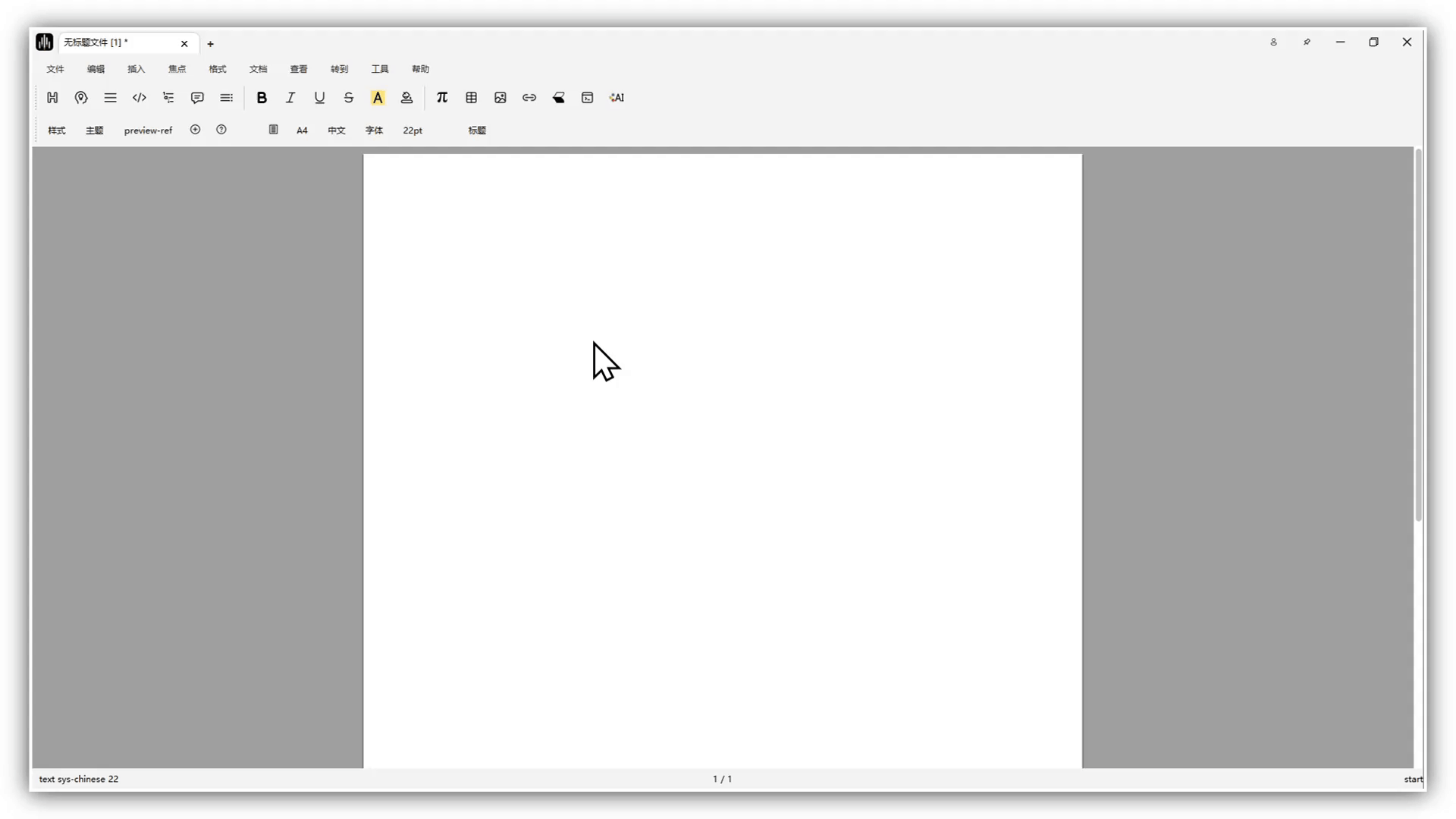Click the comment bubble icon
This screenshot has height=819, width=1456.
click(197, 98)
